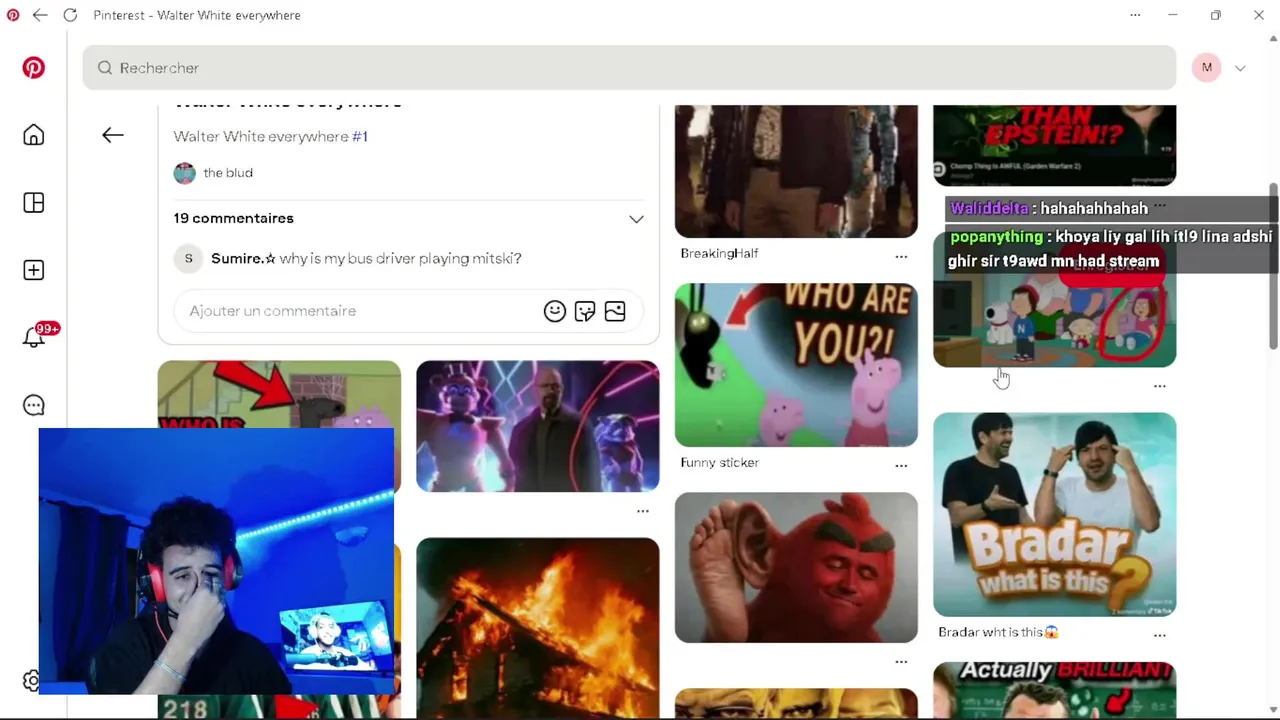1280x720 pixels.
Task: Insert emoji in comment box
Action: pyautogui.click(x=555, y=311)
